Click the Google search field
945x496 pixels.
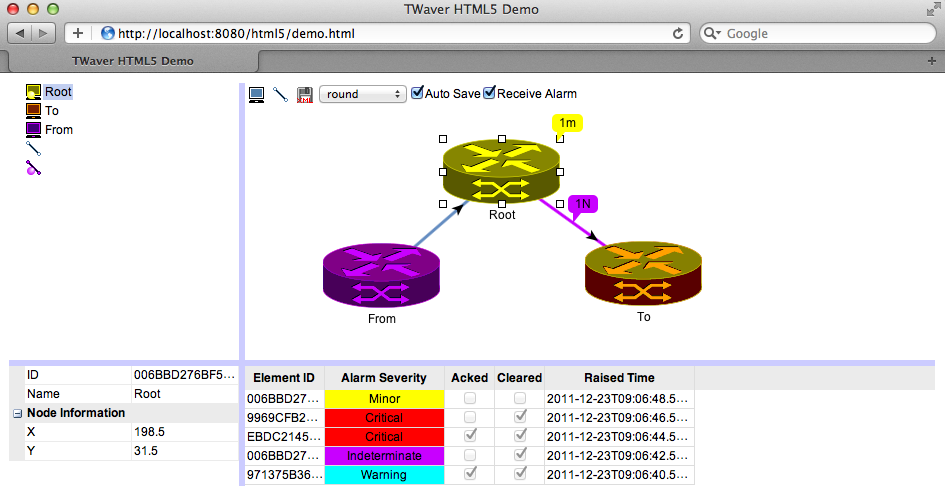(x=818, y=34)
